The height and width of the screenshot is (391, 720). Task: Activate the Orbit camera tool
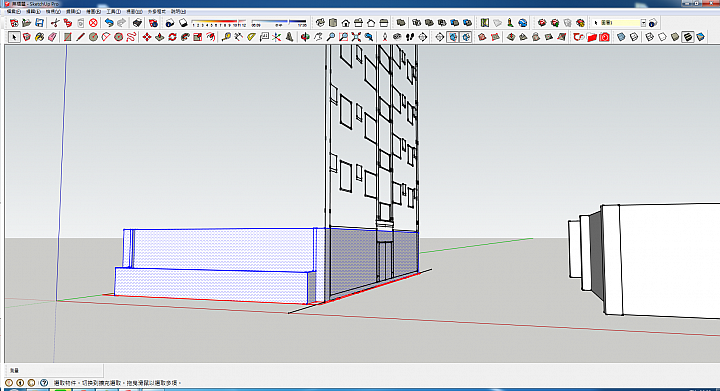(305, 37)
